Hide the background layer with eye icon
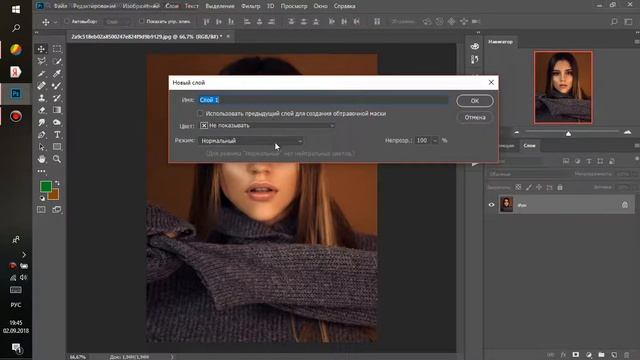 (x=491, y=205)
